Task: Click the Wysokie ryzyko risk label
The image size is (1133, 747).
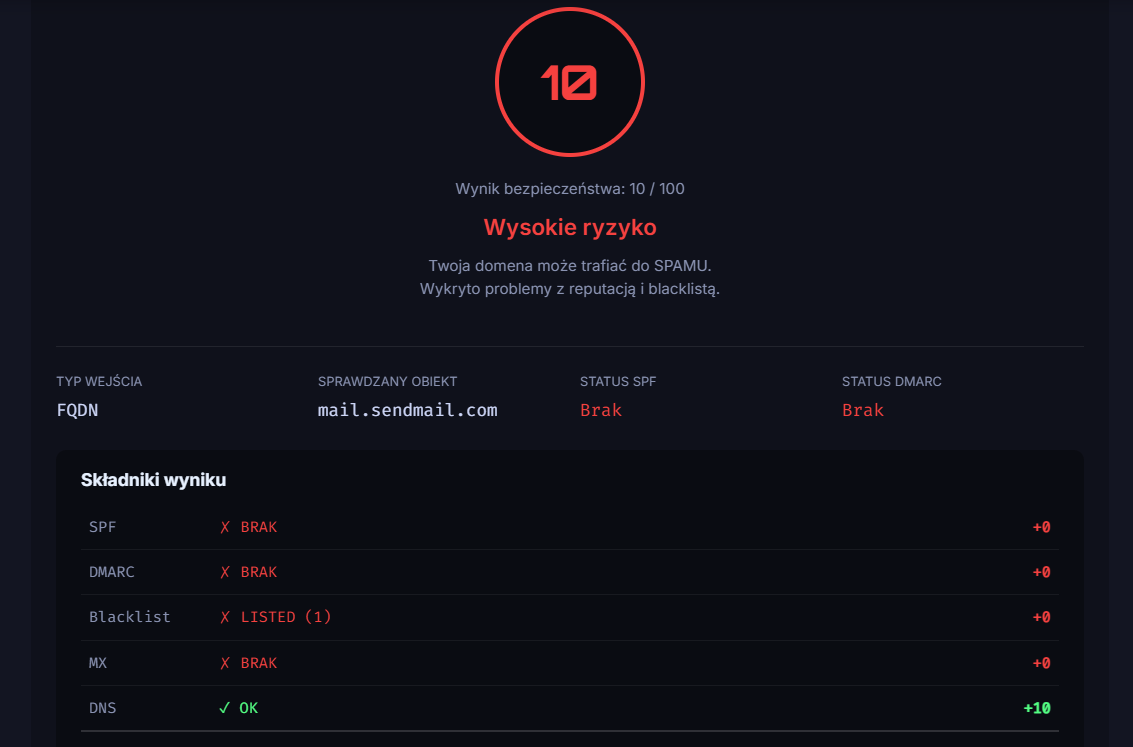Action: 569,227
